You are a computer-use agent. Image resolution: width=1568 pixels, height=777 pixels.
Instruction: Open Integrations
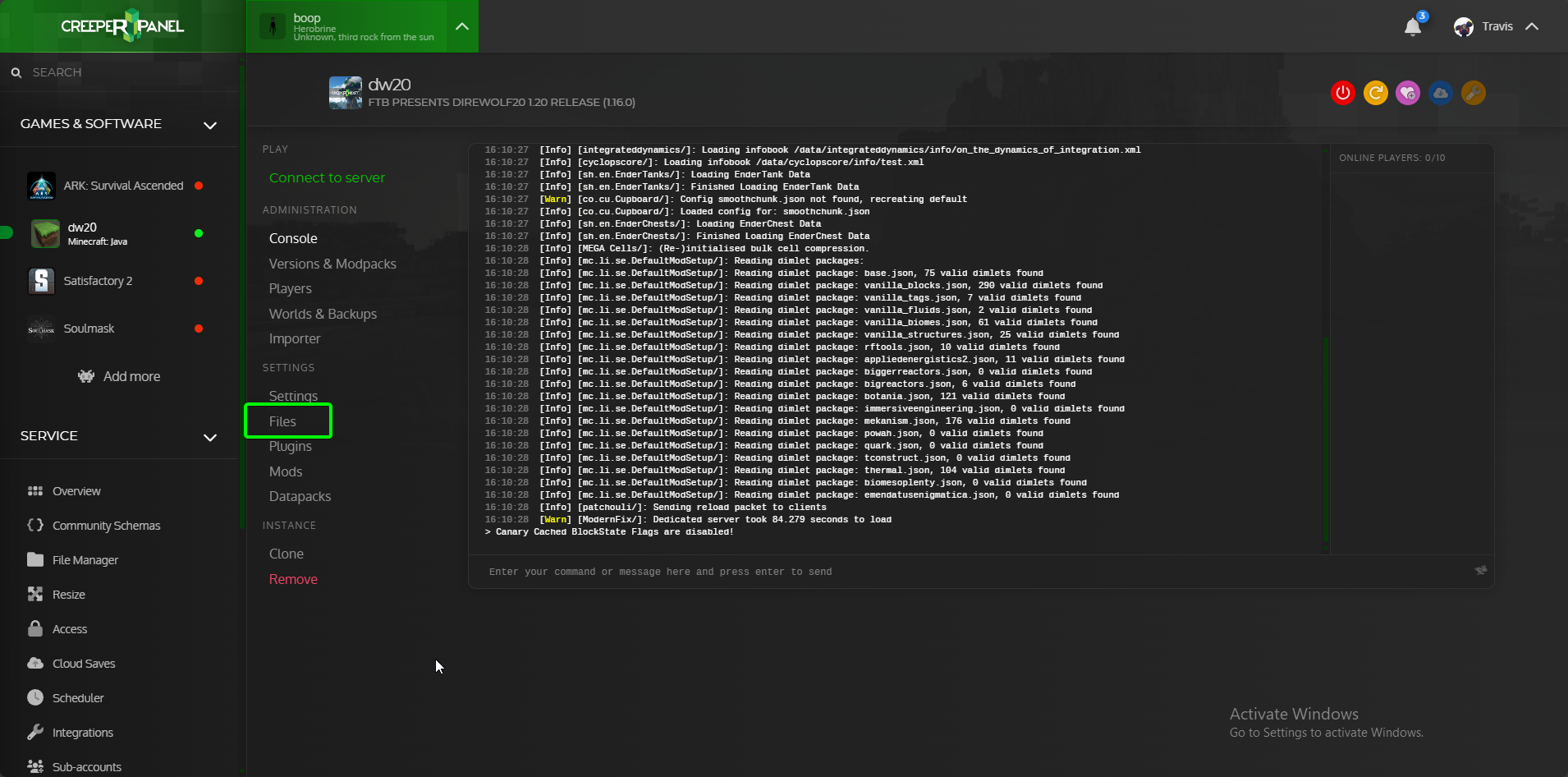(x=83, y=733)
